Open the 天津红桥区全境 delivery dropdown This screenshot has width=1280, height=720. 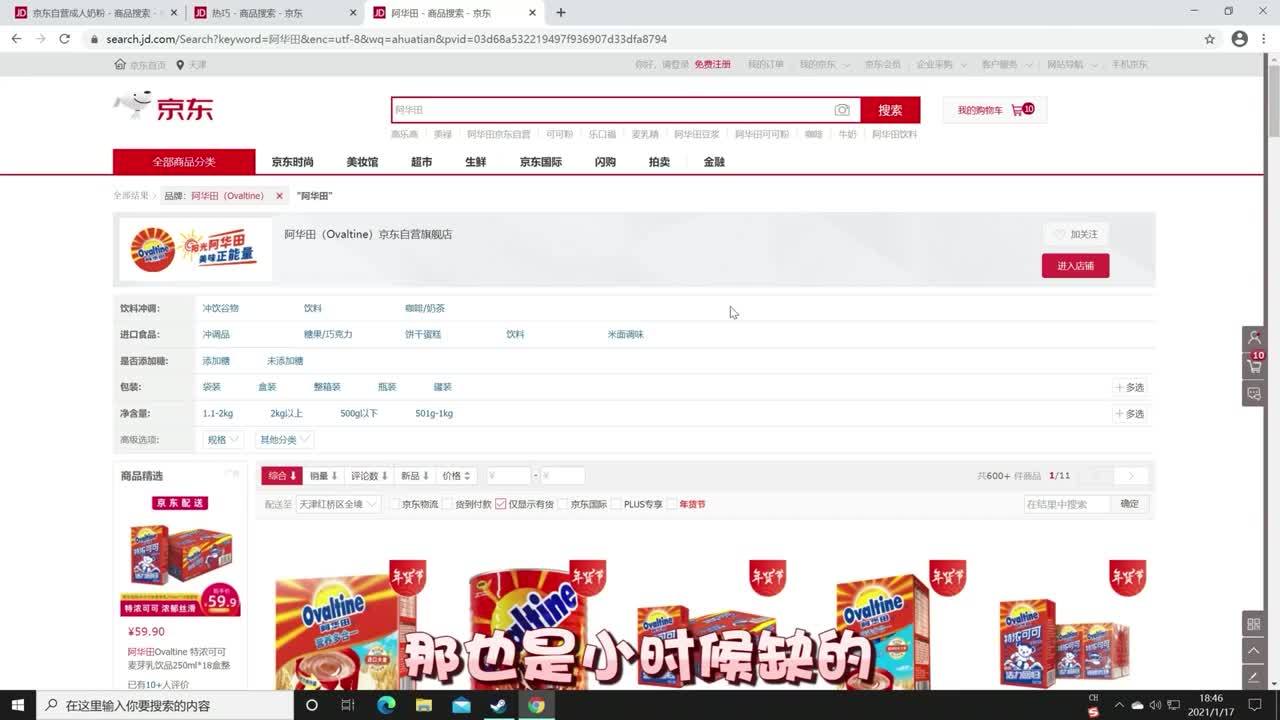(338, 504)
